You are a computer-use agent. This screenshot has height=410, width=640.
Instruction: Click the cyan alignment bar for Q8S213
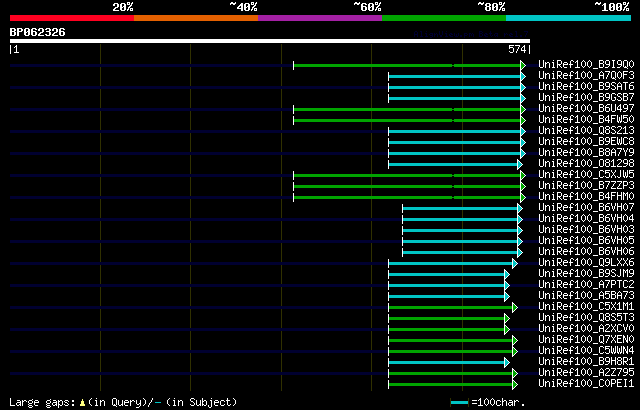455,131
